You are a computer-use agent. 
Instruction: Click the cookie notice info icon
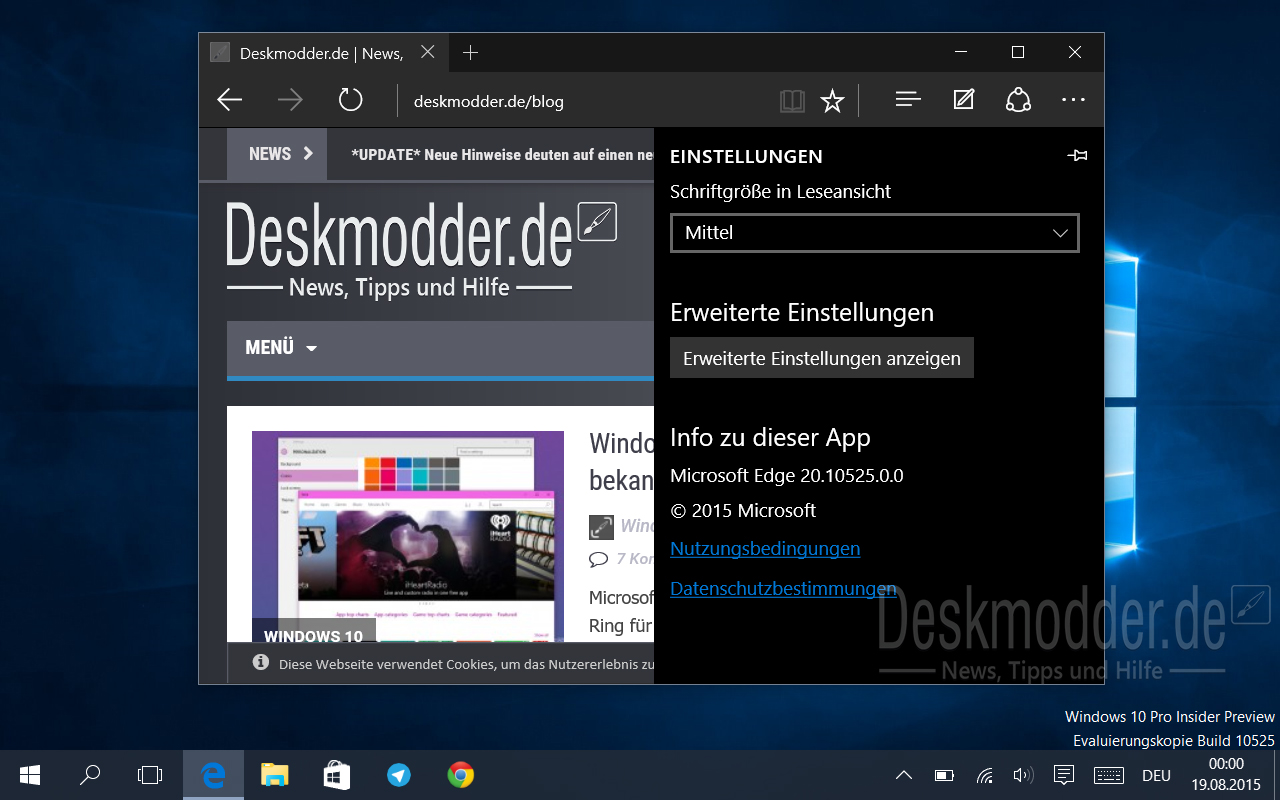click(261, 662)
